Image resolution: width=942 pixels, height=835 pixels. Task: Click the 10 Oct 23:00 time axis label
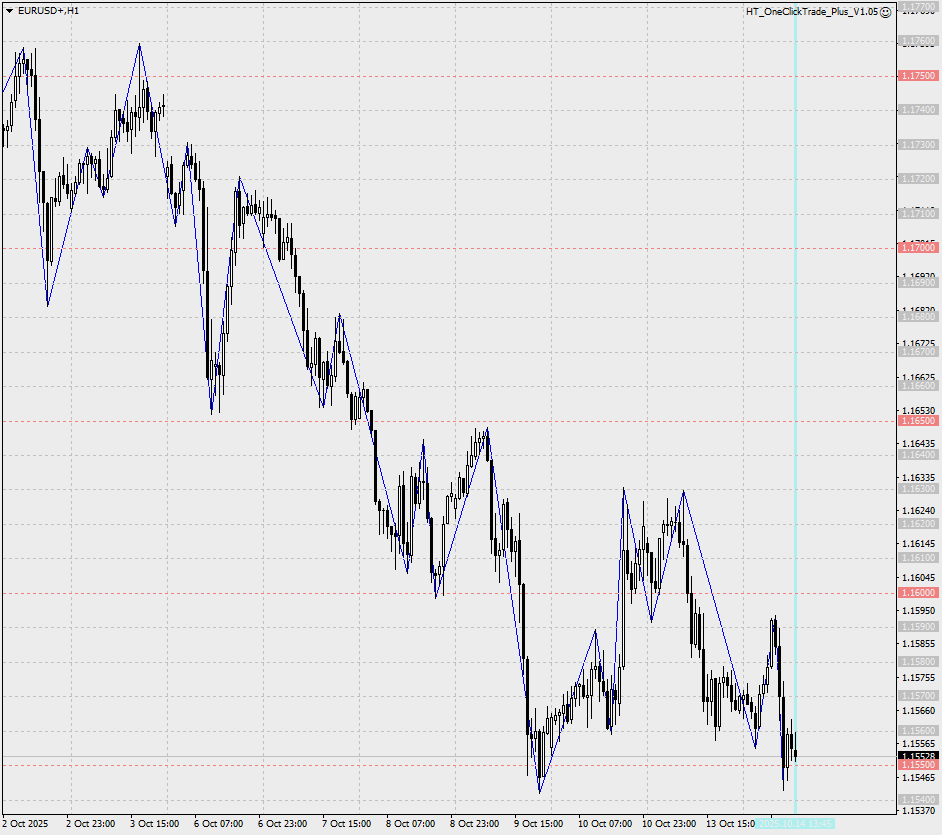pos(669,824)
